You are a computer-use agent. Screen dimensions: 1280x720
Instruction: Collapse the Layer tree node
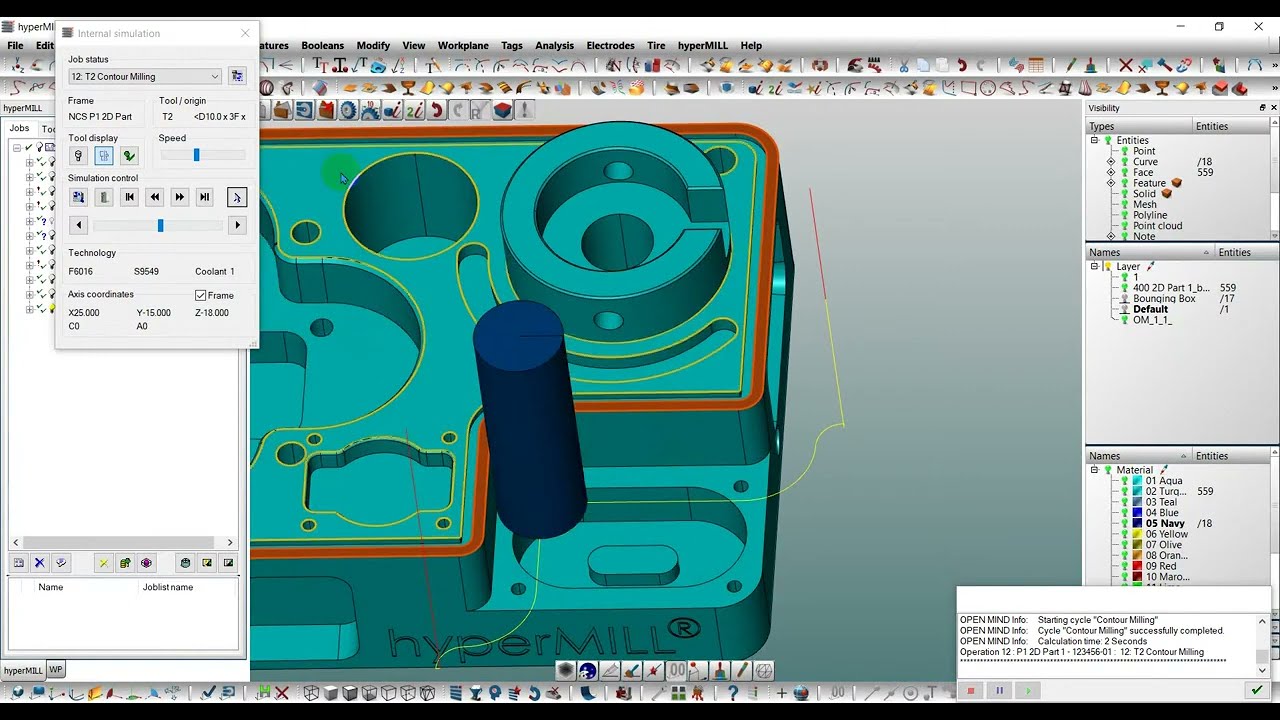click(1095, 267)
